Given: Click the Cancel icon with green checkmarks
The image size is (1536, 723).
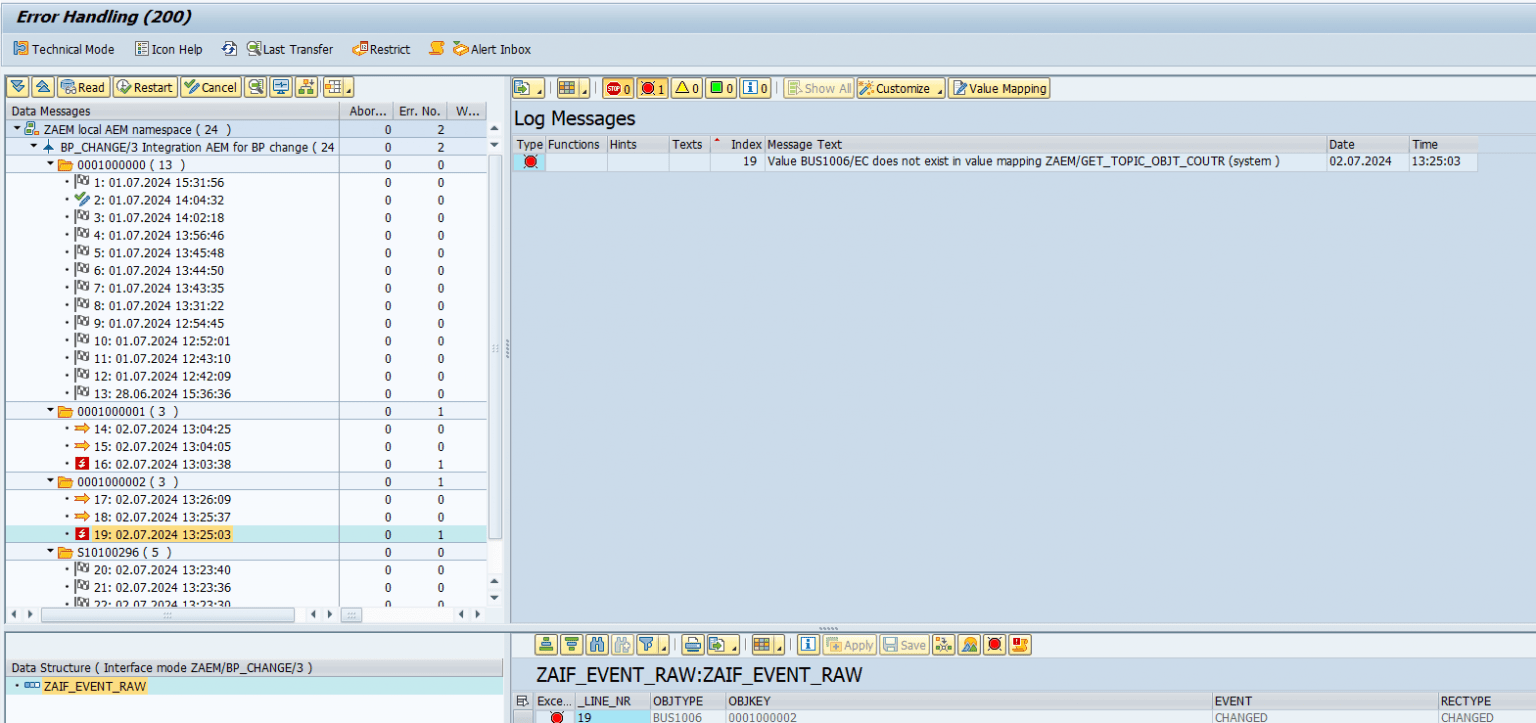Looking at the screenshot, I should point(210,87).
